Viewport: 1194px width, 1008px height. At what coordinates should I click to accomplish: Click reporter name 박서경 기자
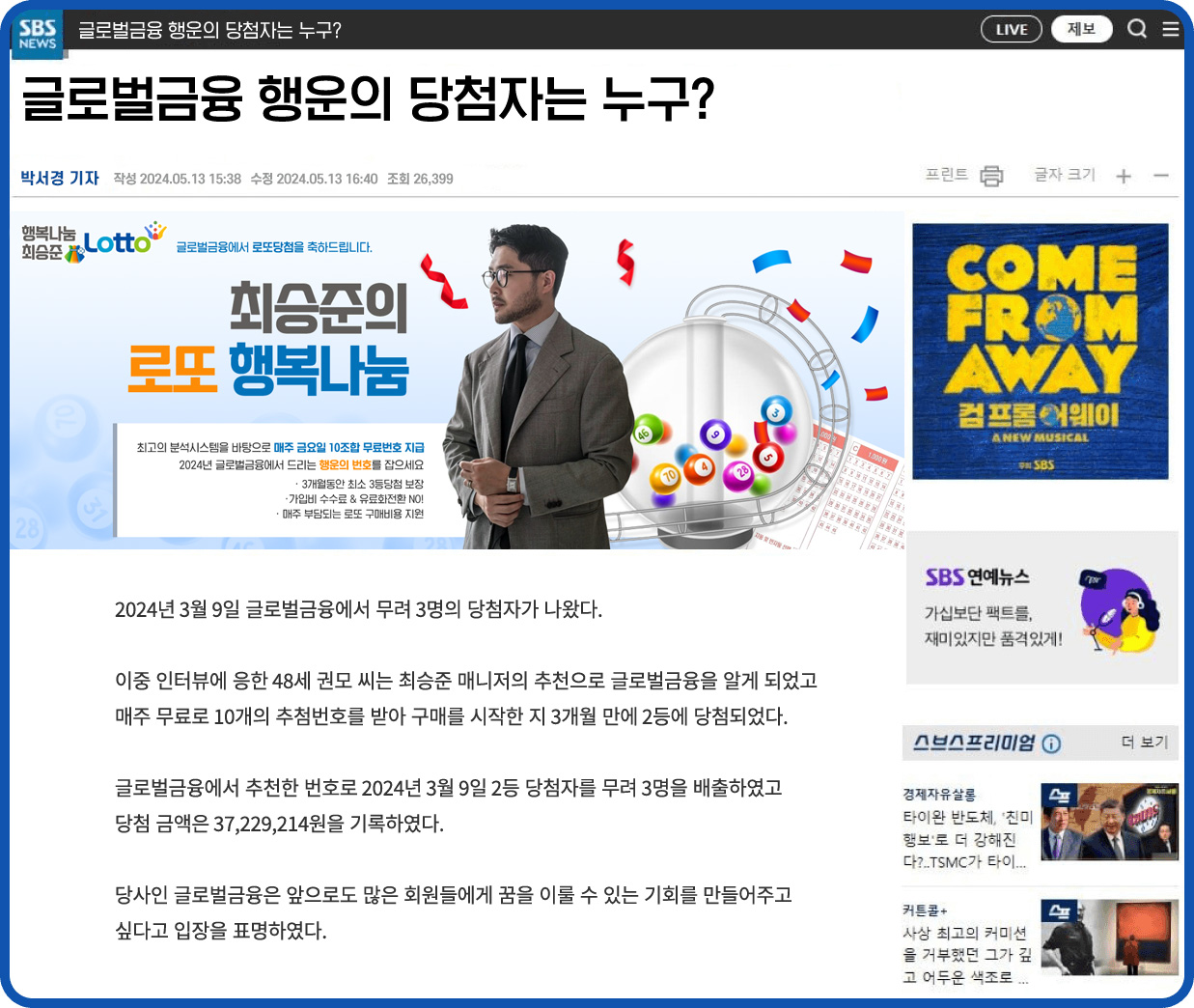pos(60,178)
